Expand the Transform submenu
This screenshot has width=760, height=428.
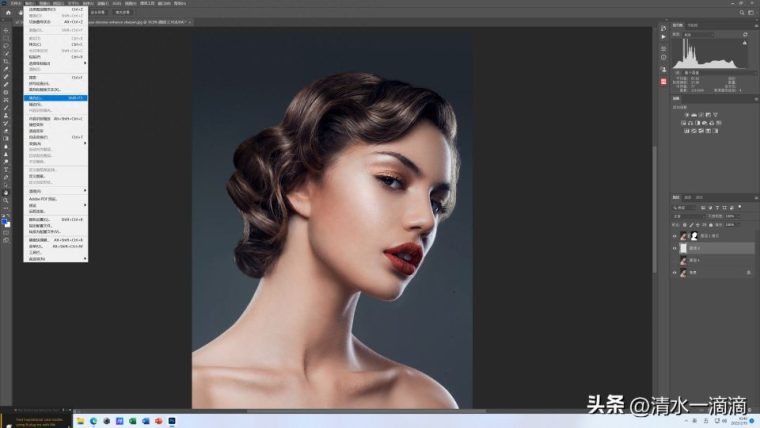click(x=56, y=143)
